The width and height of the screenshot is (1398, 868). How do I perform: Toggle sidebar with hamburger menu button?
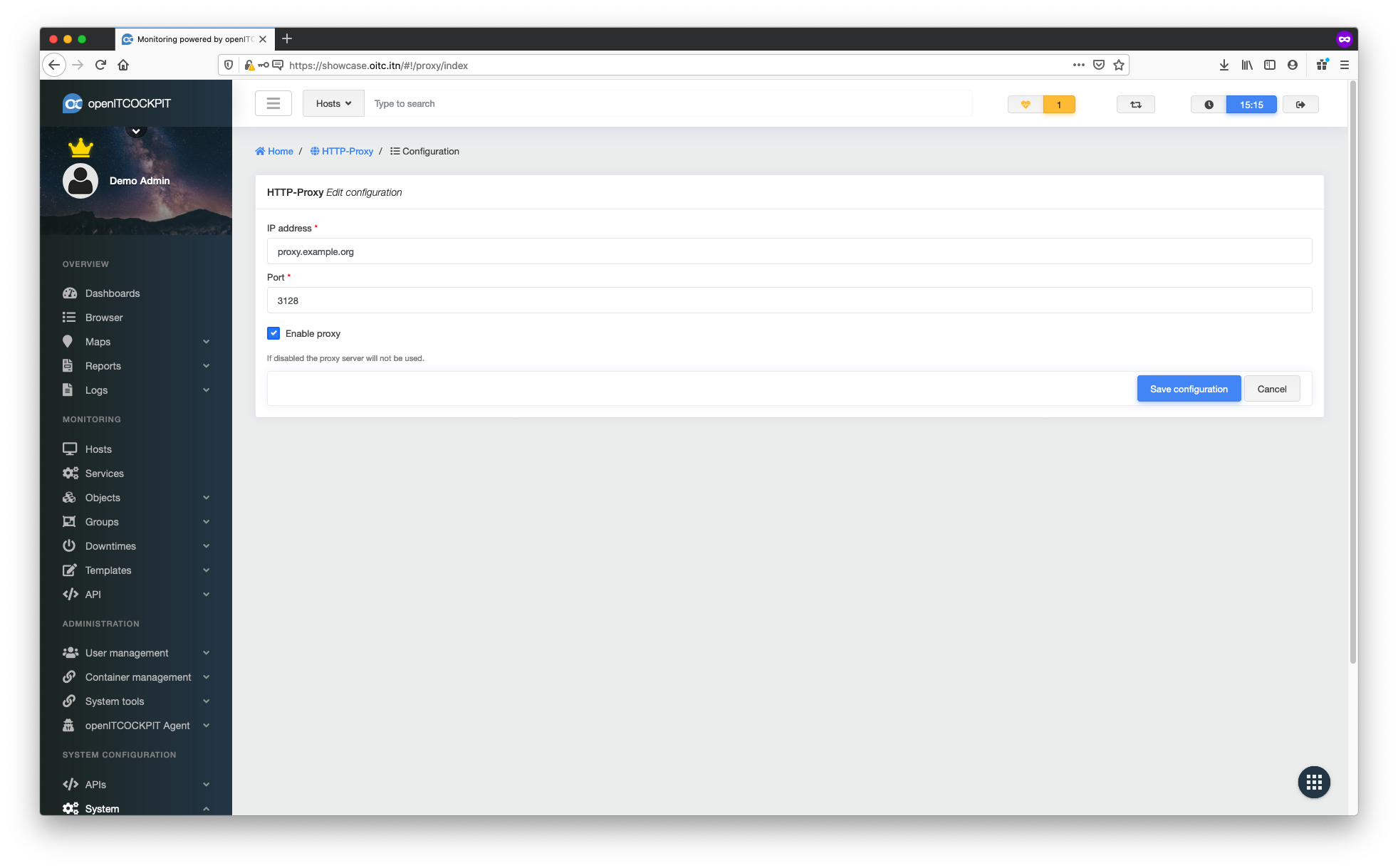tap(273, 104)
